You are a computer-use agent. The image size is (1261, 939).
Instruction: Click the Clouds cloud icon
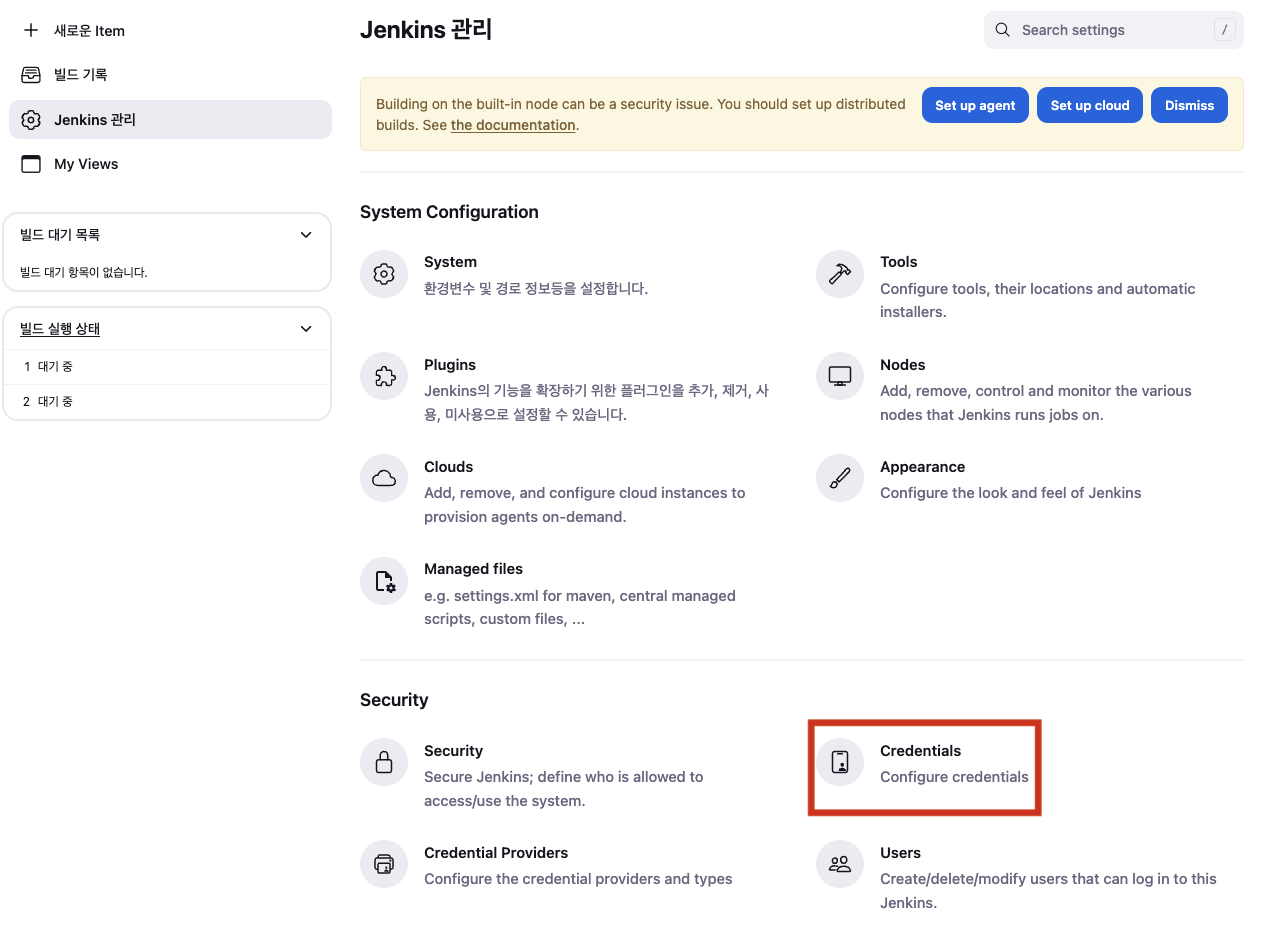click(x=384, y=479)
